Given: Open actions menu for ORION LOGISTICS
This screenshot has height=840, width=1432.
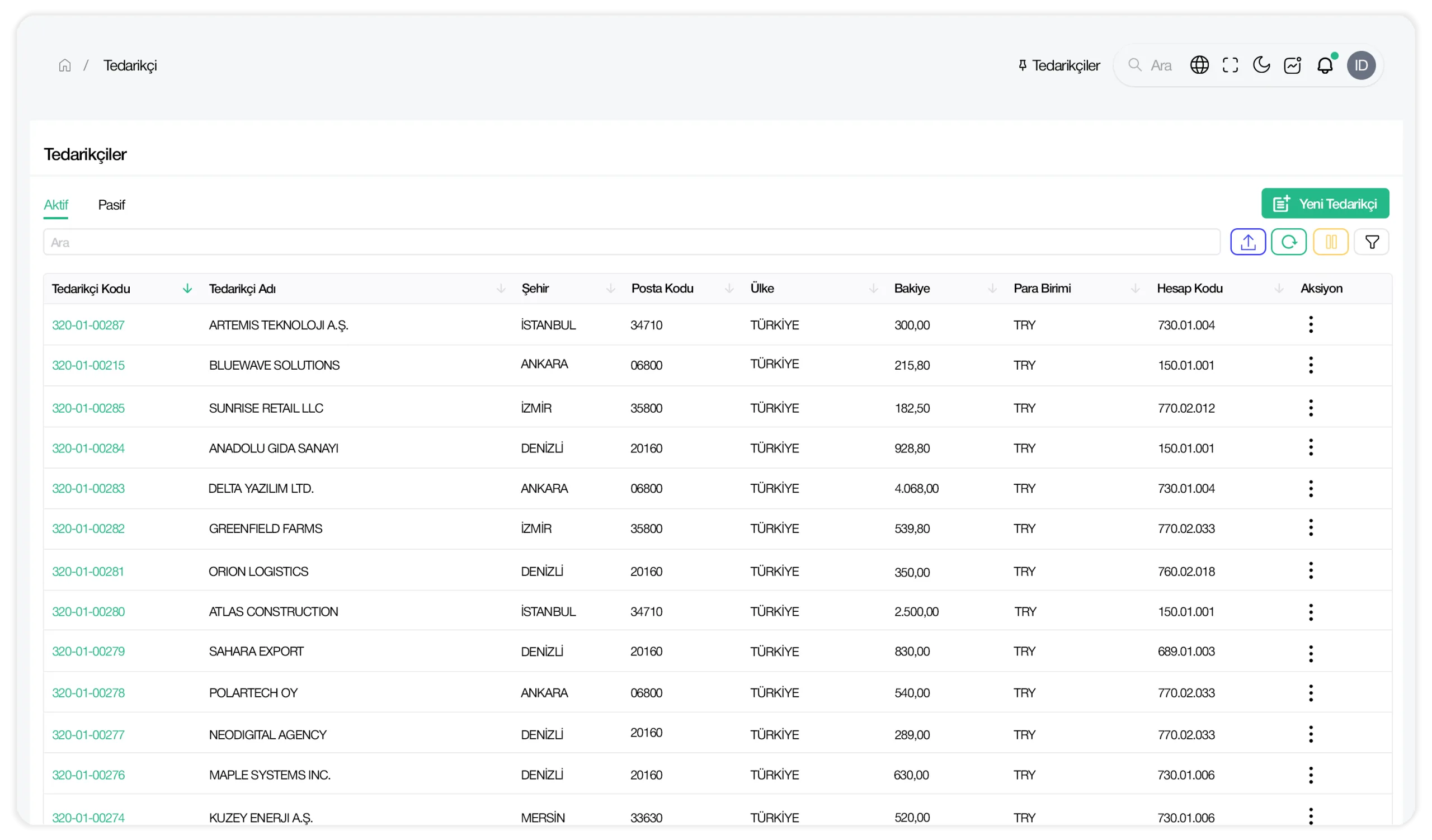Looking at the screenshot, I should click(x=1312, y=572).
